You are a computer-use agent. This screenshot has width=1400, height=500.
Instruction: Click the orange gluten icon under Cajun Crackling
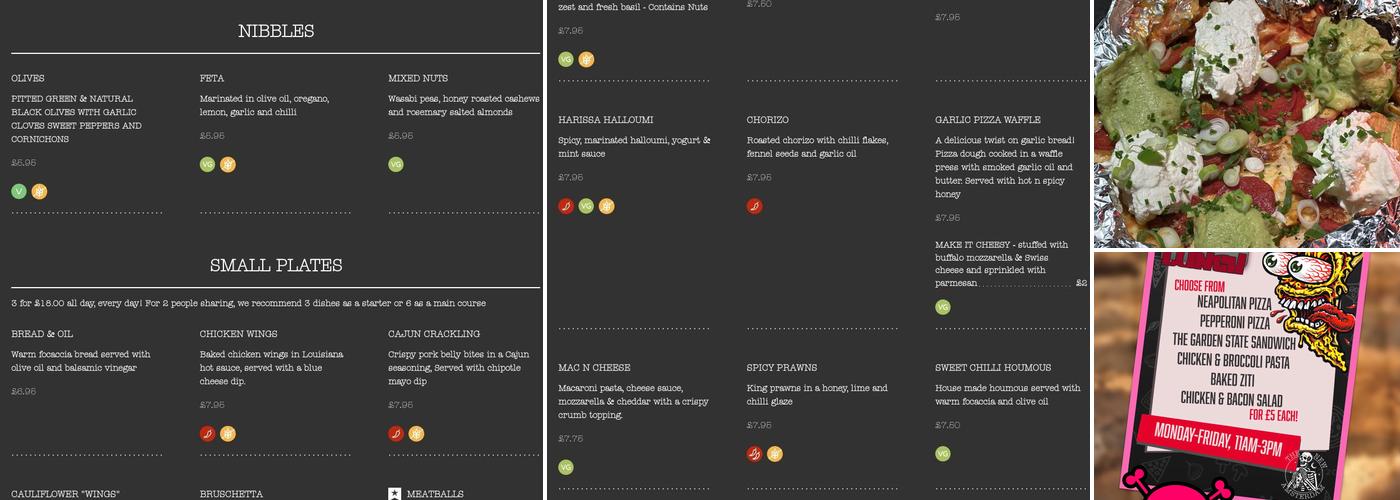click(x=416, y=434)
